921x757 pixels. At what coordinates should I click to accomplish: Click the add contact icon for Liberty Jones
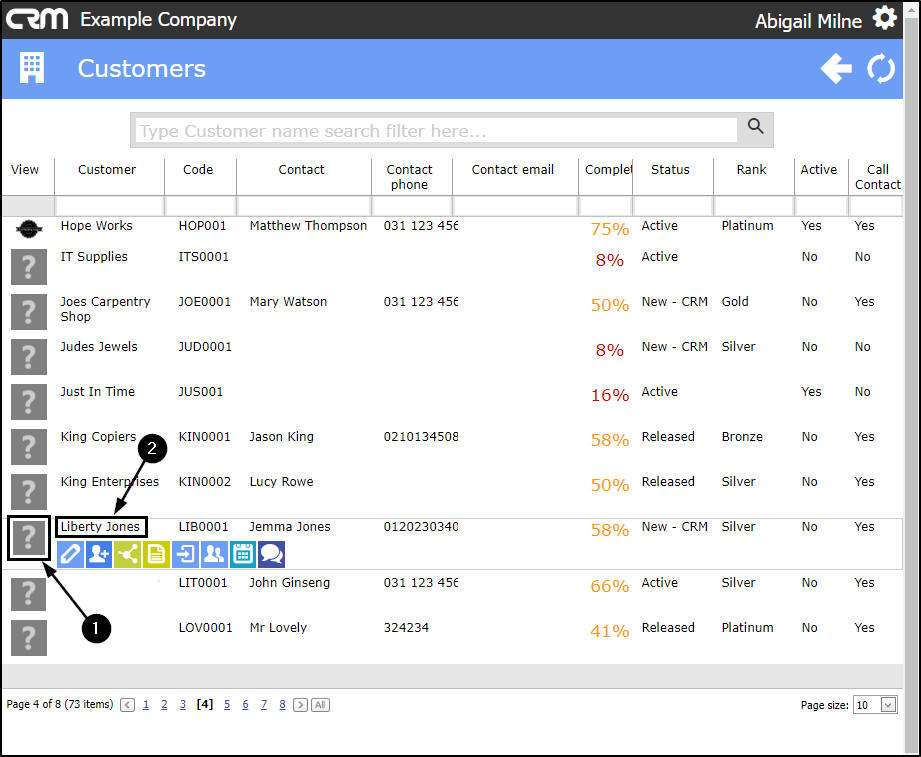pyautogui.click(x=99, y=554)
